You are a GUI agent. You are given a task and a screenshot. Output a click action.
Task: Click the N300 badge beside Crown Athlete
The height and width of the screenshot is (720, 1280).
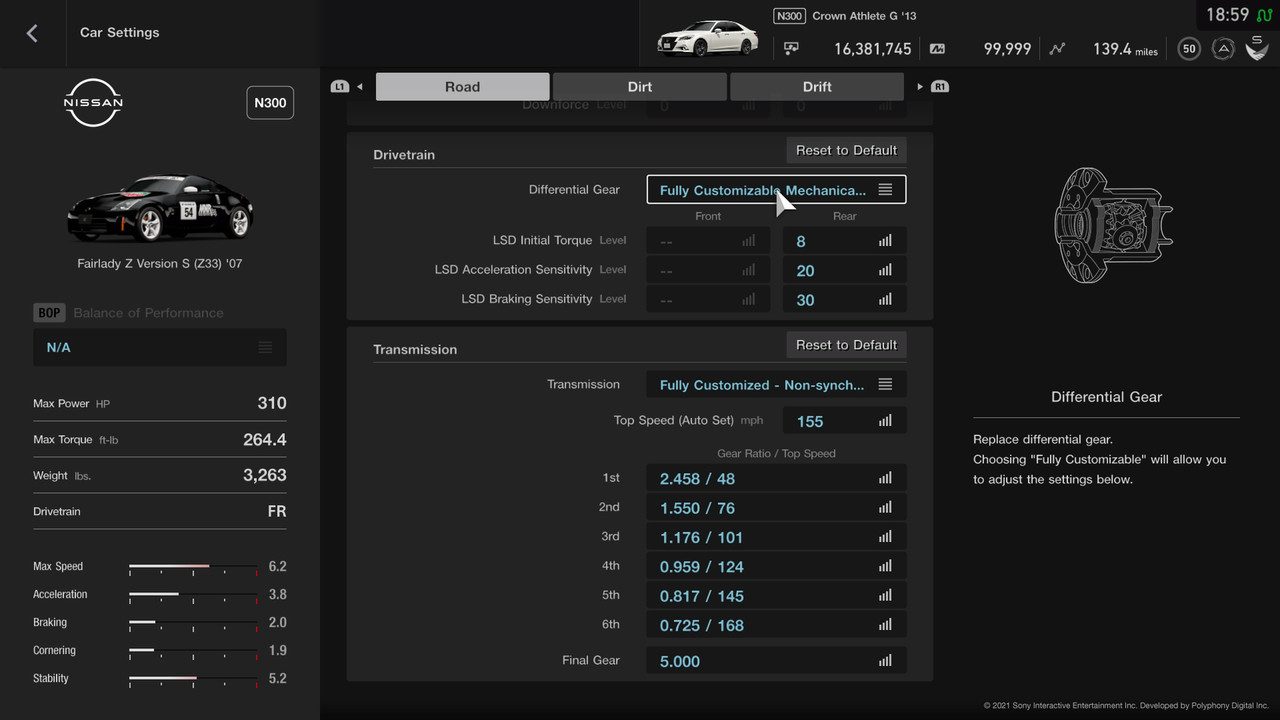coord(789,16)
